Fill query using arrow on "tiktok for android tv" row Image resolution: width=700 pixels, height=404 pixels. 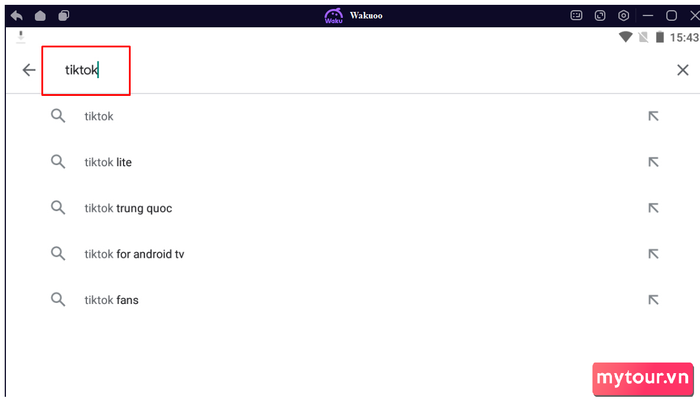point(653,254)
